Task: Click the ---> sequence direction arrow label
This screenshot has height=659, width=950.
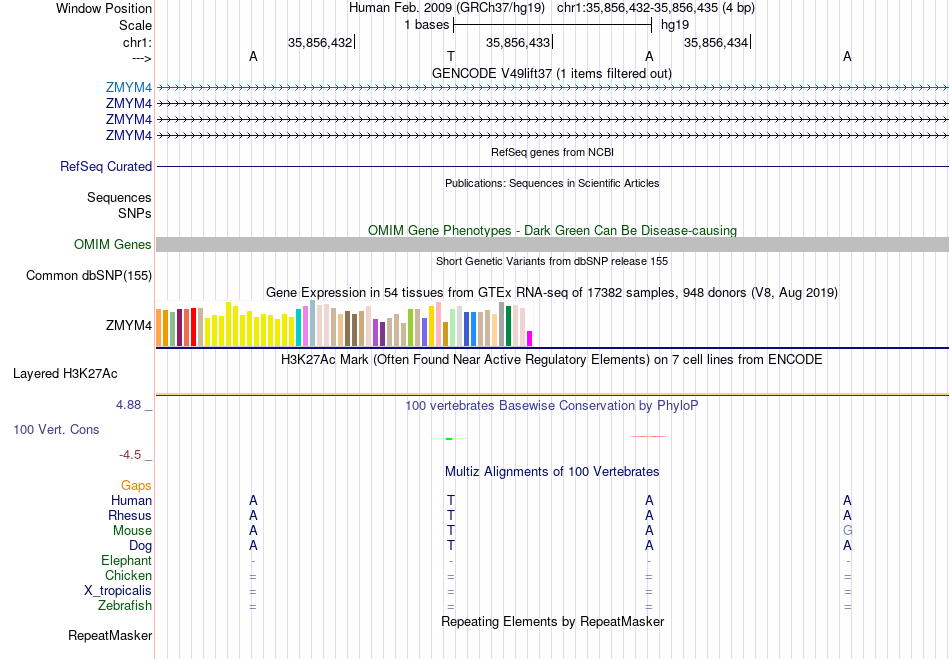Action: (142, 58)
